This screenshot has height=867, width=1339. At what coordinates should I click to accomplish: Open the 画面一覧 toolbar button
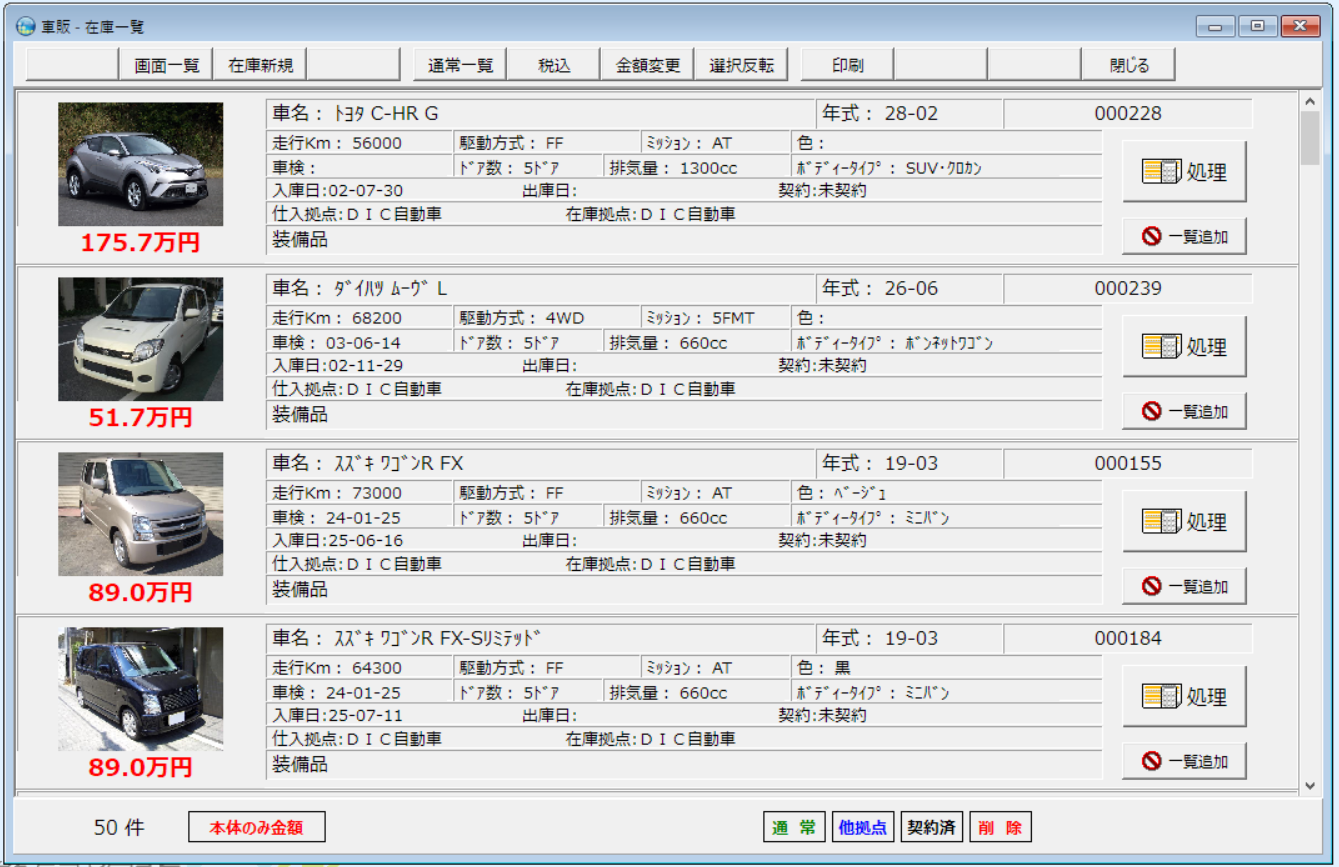[x=166, y=65]
